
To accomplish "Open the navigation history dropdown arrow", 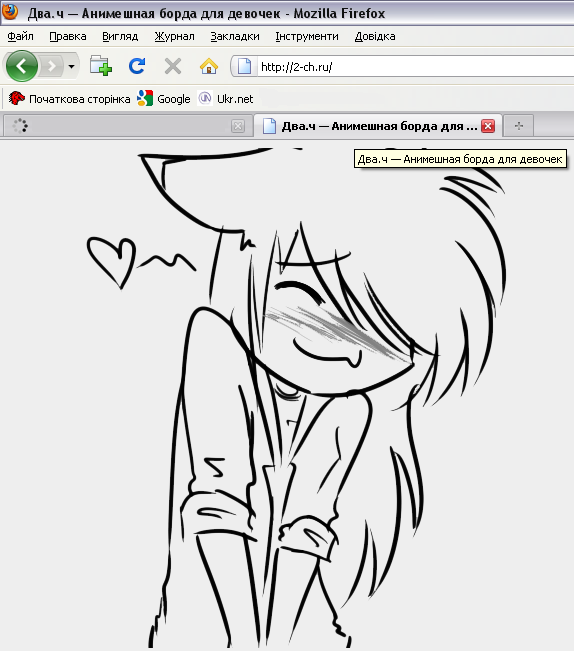I will coord(71,66).
